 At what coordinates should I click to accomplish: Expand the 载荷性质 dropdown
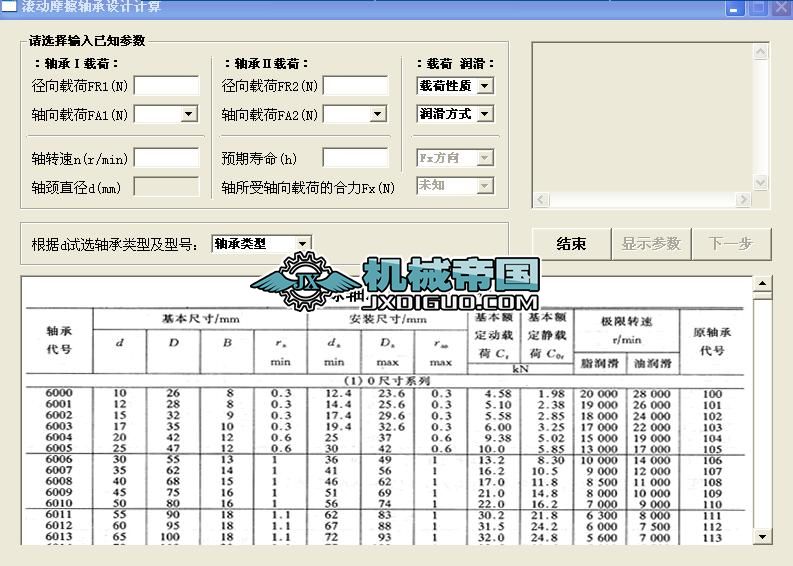coord(484,86)
